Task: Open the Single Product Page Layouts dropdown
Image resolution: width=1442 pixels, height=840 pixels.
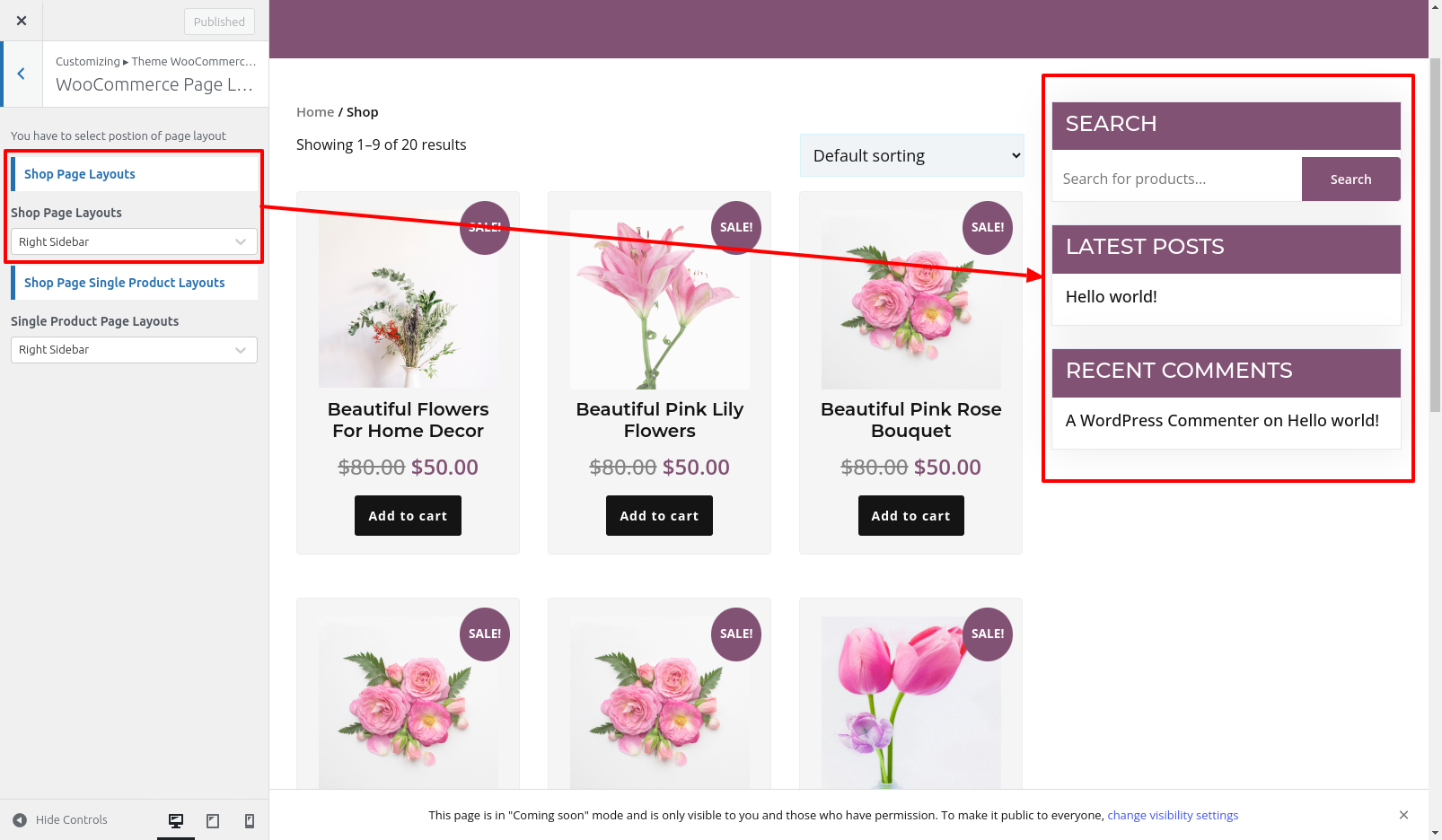Action: click(x=133, y=350)
